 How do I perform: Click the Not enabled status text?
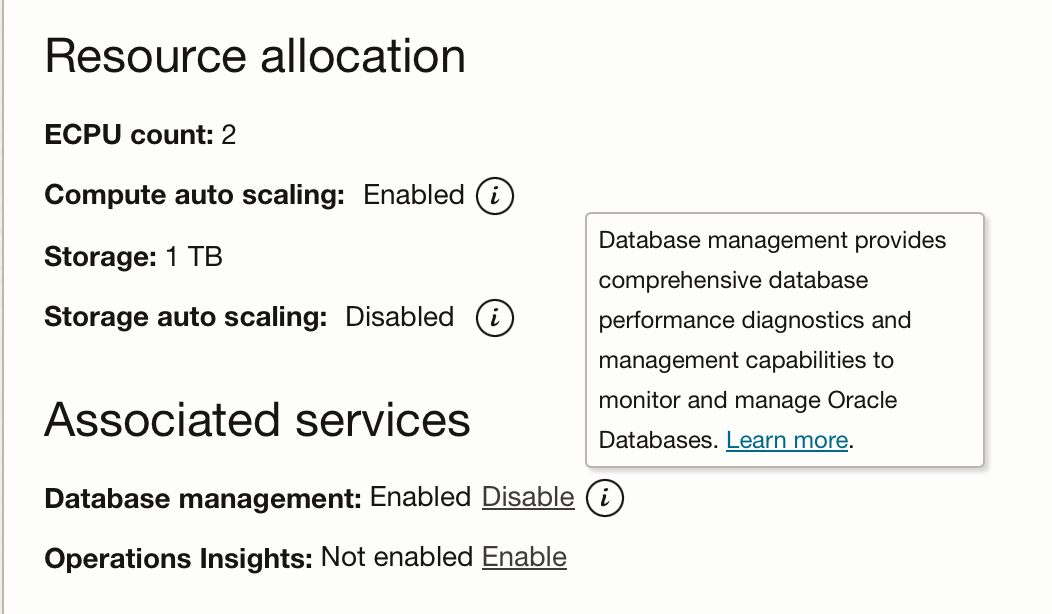click(397, 557)
